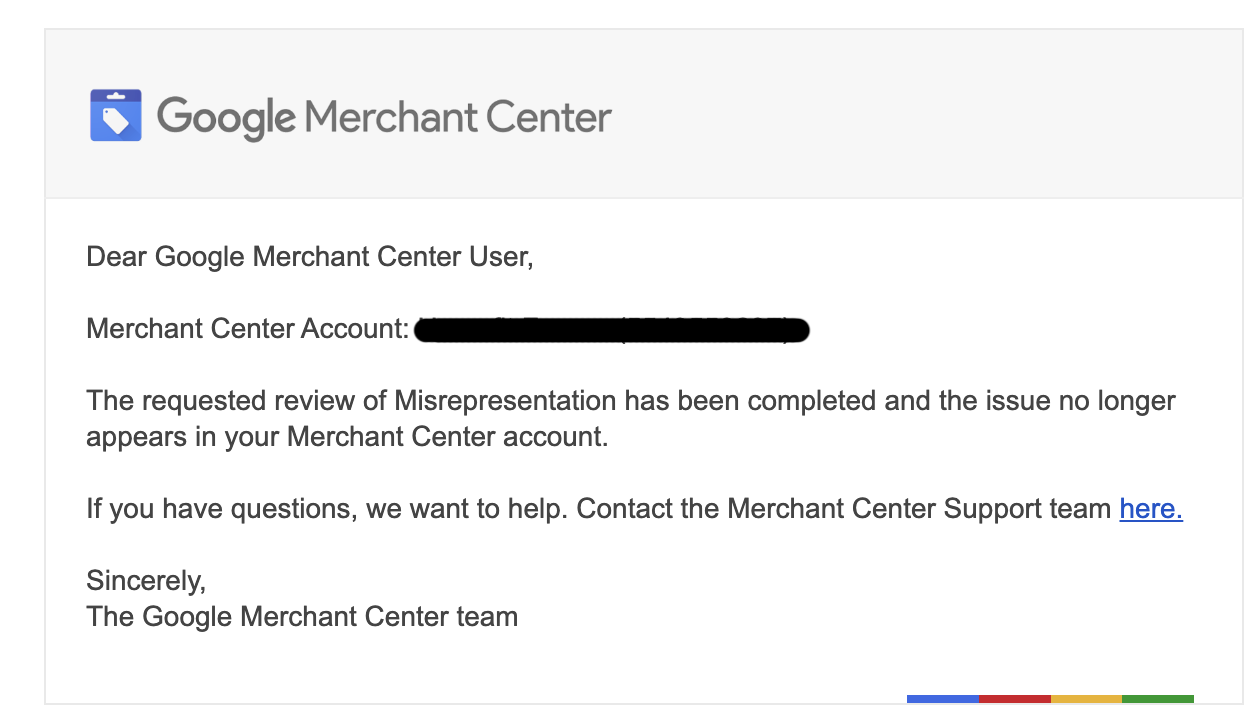
Task: Open the Support team "here." link
Action: point(1151,509)
